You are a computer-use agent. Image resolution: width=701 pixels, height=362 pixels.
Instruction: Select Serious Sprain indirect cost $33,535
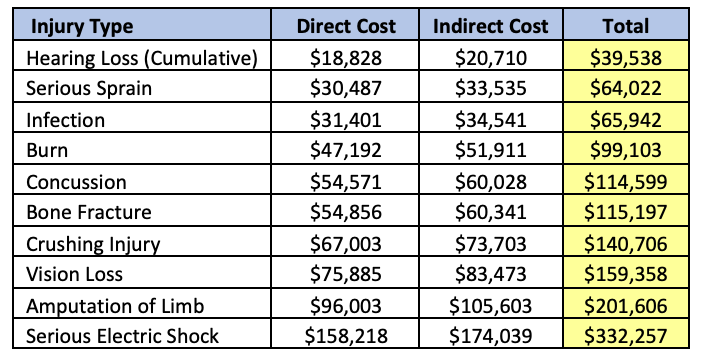491,86
